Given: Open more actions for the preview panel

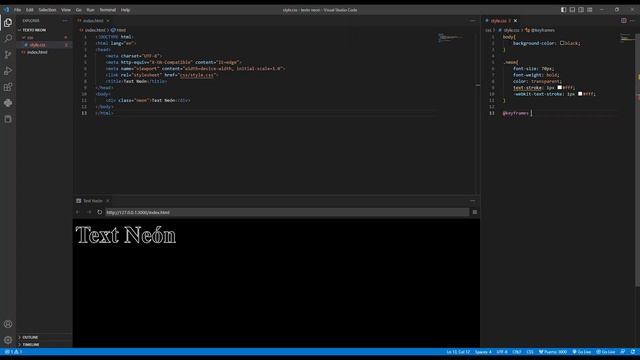Looking at the screenshot, I should point(473,201).
